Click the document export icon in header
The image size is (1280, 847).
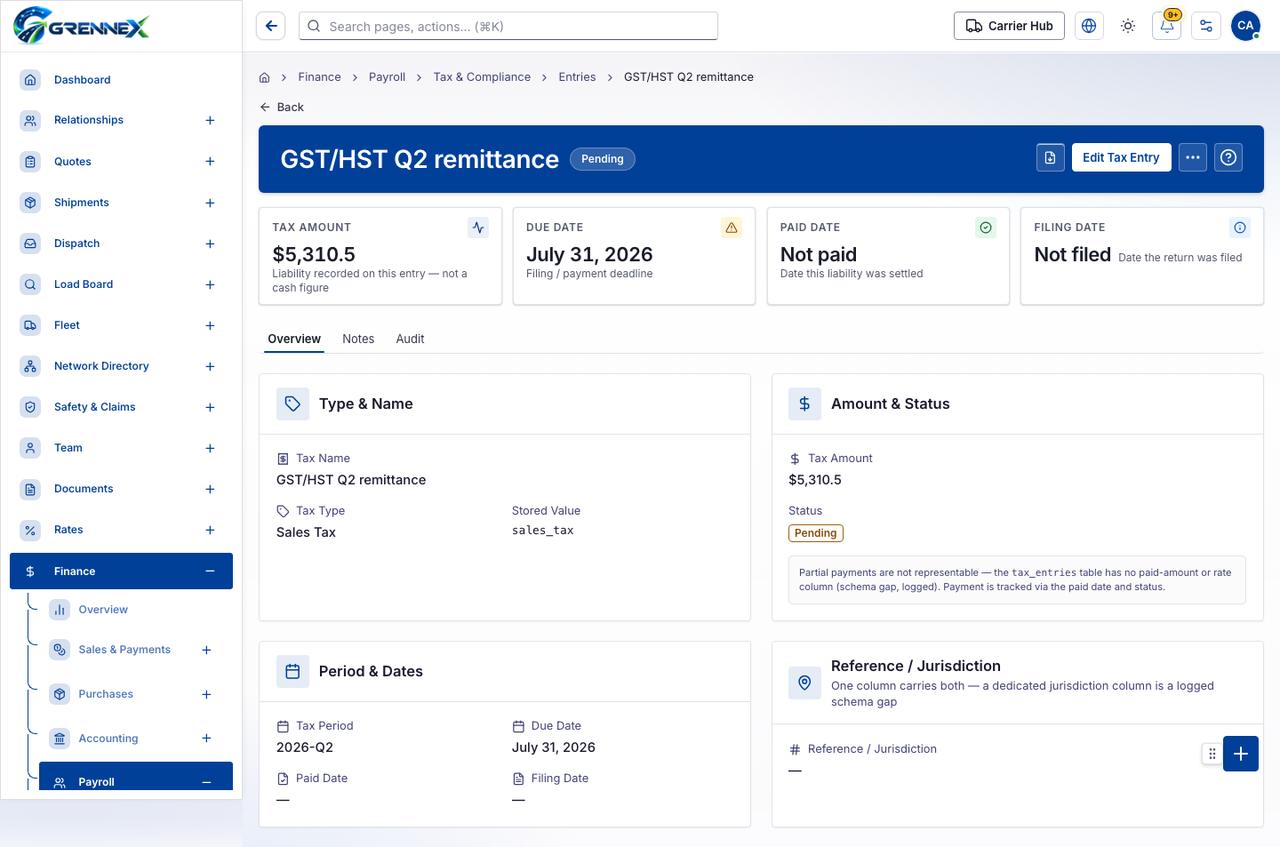[x=1050, y=157]
